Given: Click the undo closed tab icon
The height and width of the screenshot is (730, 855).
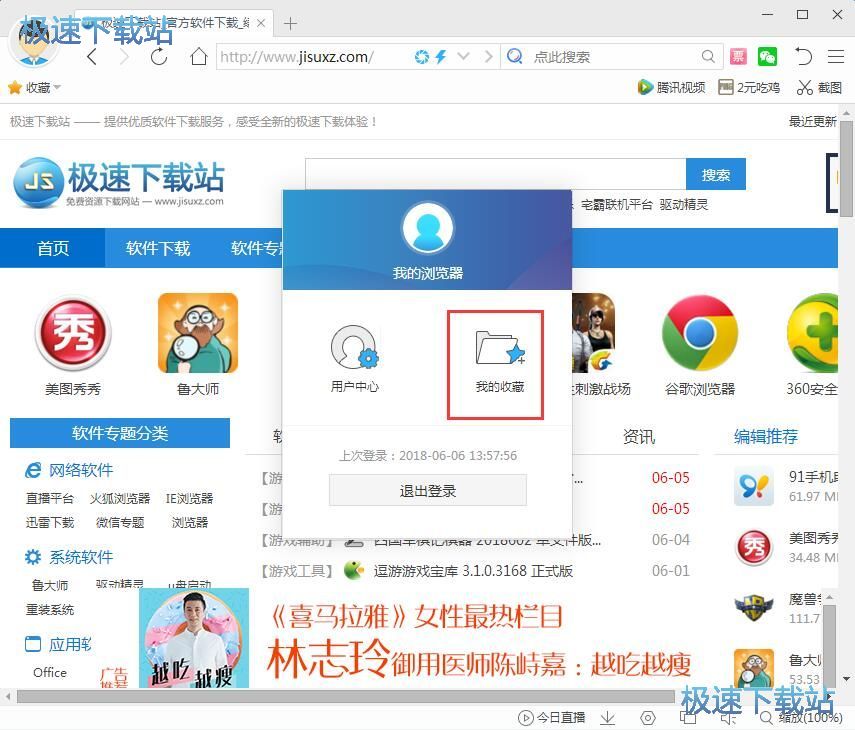Looking at the screenshot, I should pyautogui.click(x=803, y=56).
